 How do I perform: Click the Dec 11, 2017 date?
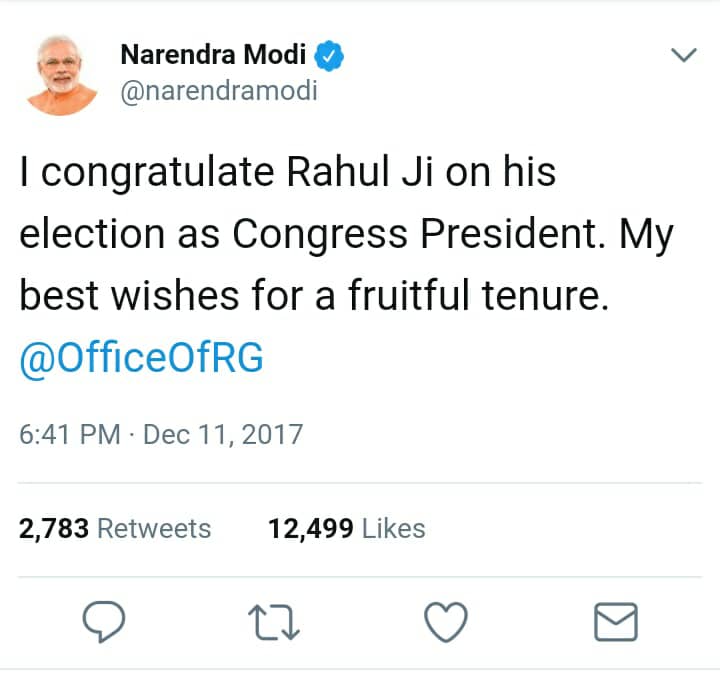[x=223, y=436]
